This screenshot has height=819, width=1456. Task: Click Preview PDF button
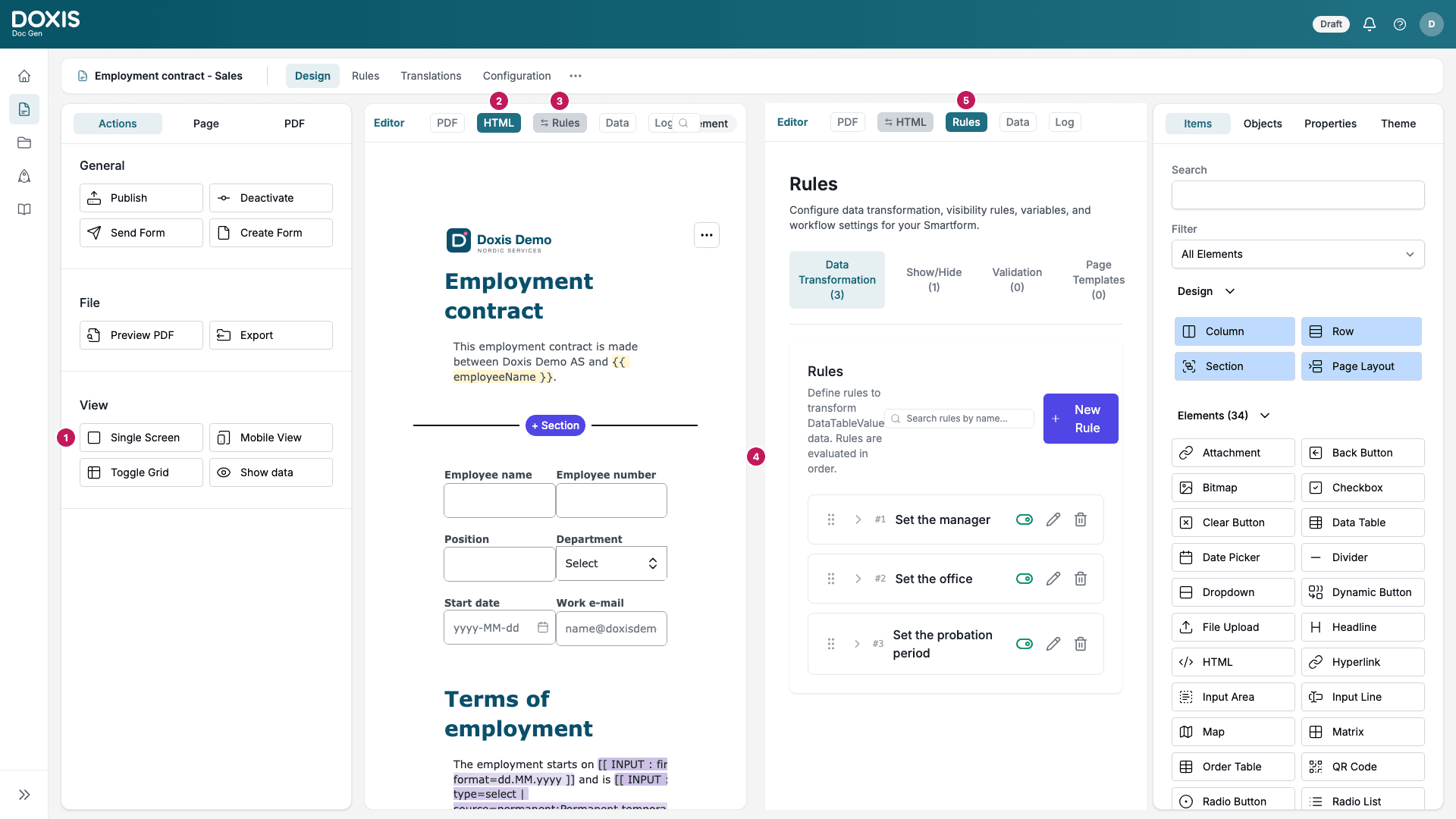141,335
